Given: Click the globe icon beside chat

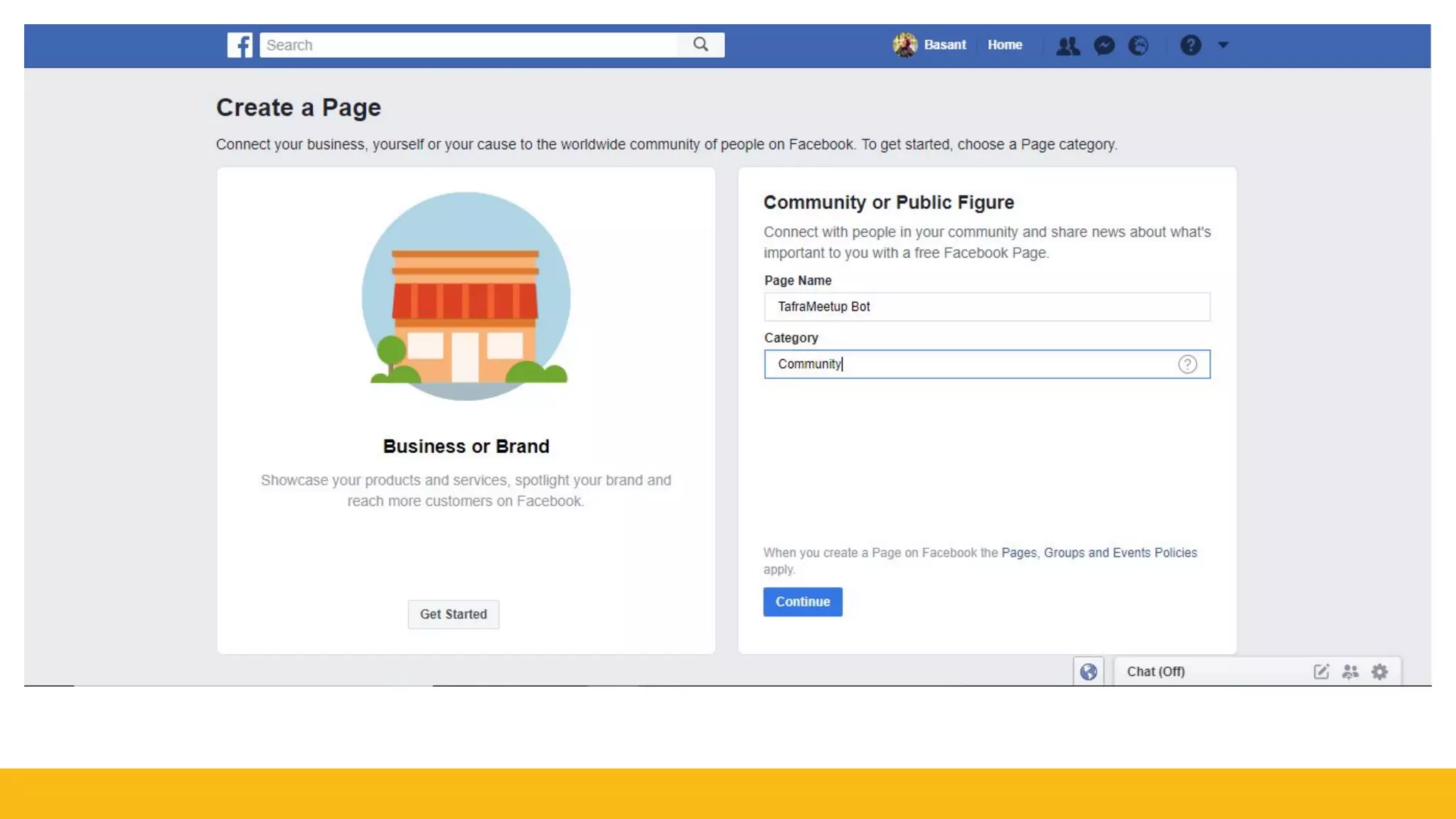Looking at the screenshot, I should (1088, 672).
